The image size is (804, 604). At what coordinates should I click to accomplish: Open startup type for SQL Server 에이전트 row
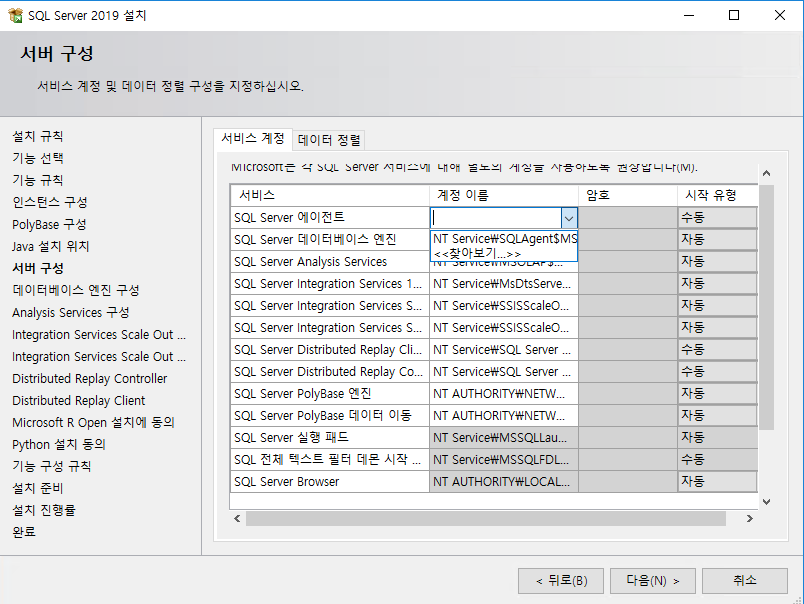click(717, 217)
